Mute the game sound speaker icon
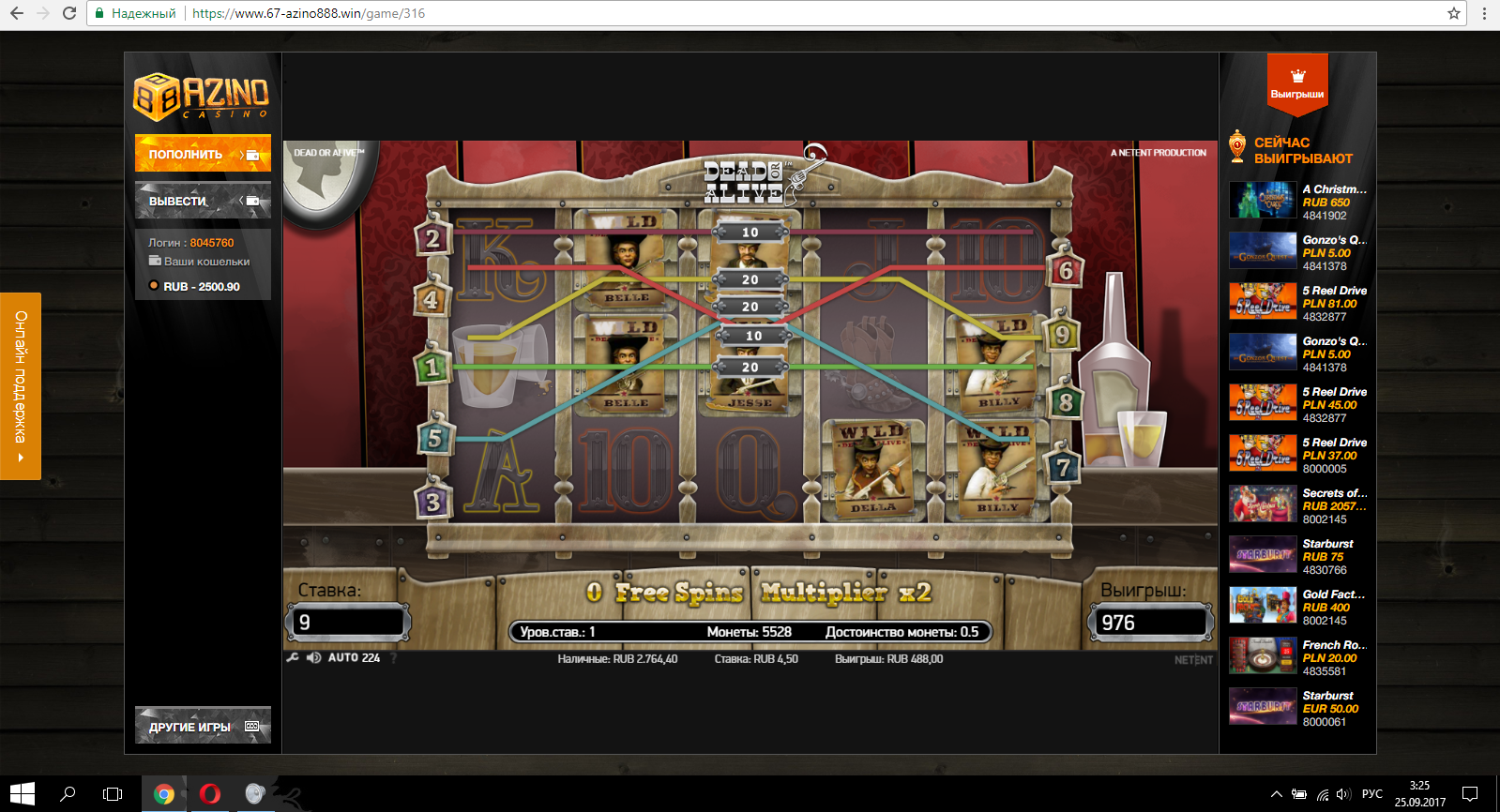The image size is (1500, 812). coord(313,658)
